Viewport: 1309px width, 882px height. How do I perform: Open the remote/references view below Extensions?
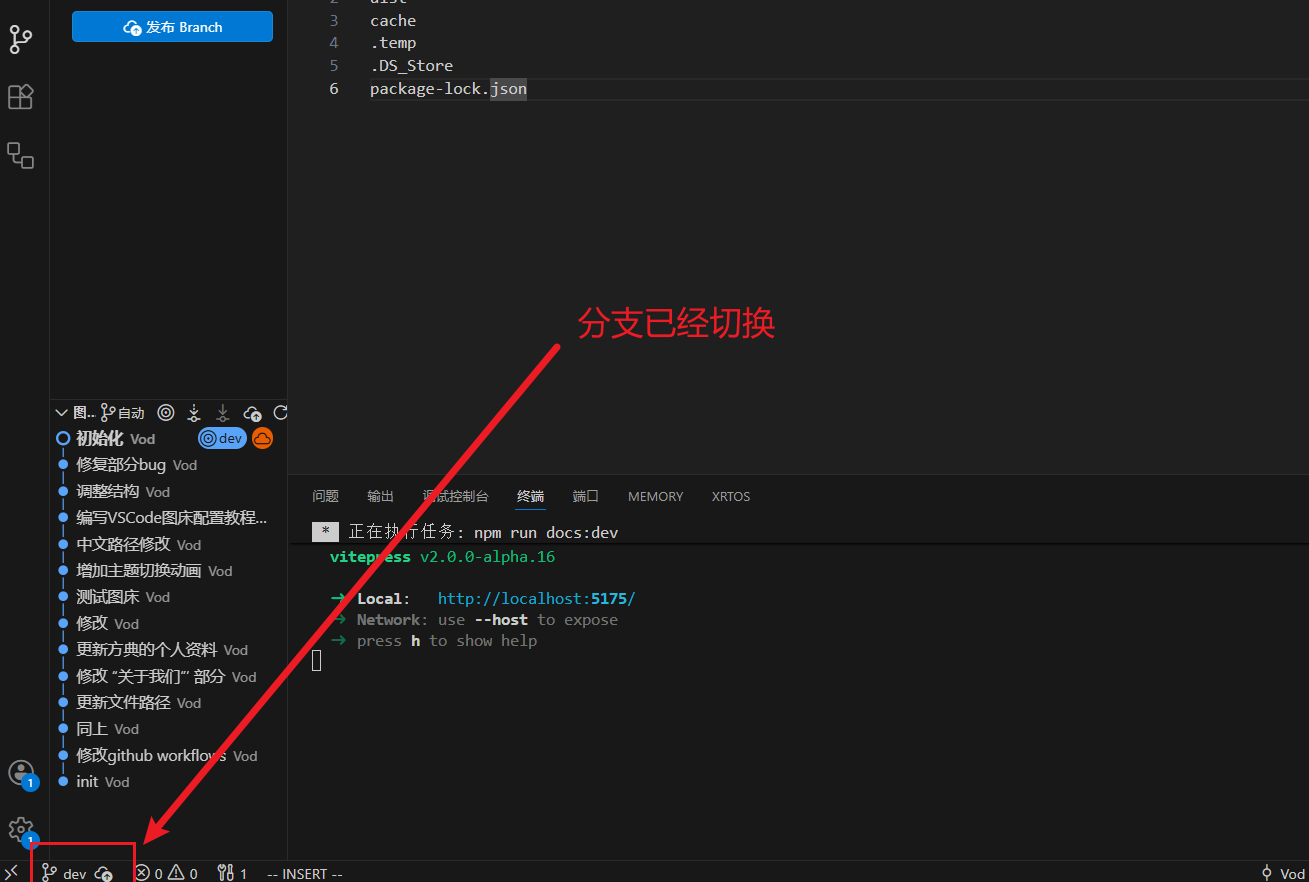pos(20,155)
